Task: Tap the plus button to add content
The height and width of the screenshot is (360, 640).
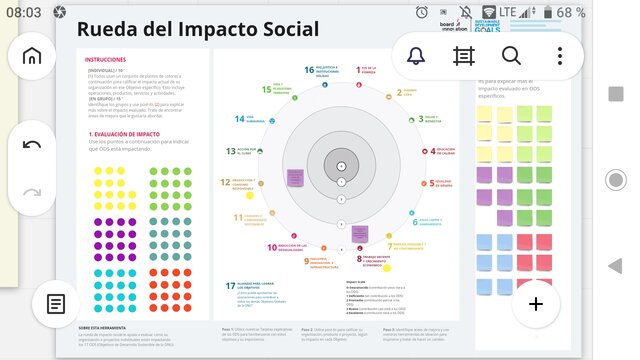Action: point(536,304)
